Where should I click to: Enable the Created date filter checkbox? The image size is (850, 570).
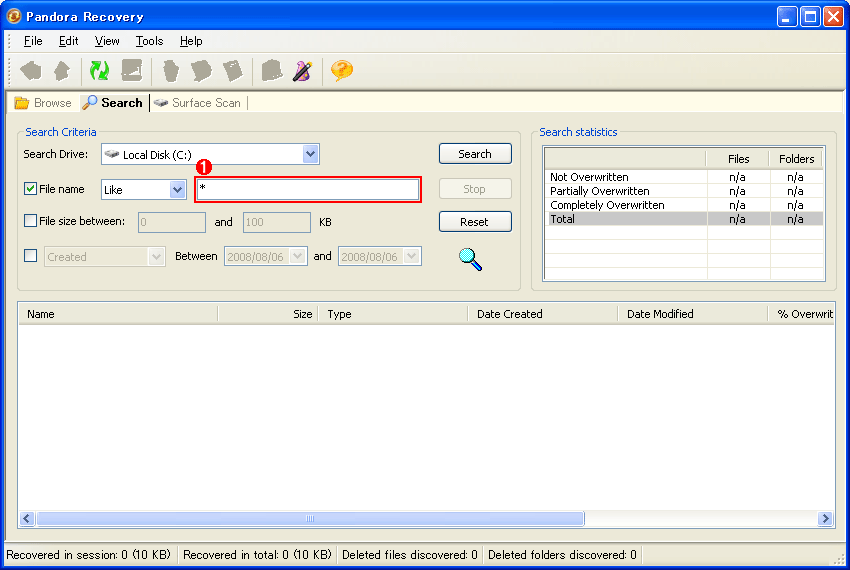(30, 255)
